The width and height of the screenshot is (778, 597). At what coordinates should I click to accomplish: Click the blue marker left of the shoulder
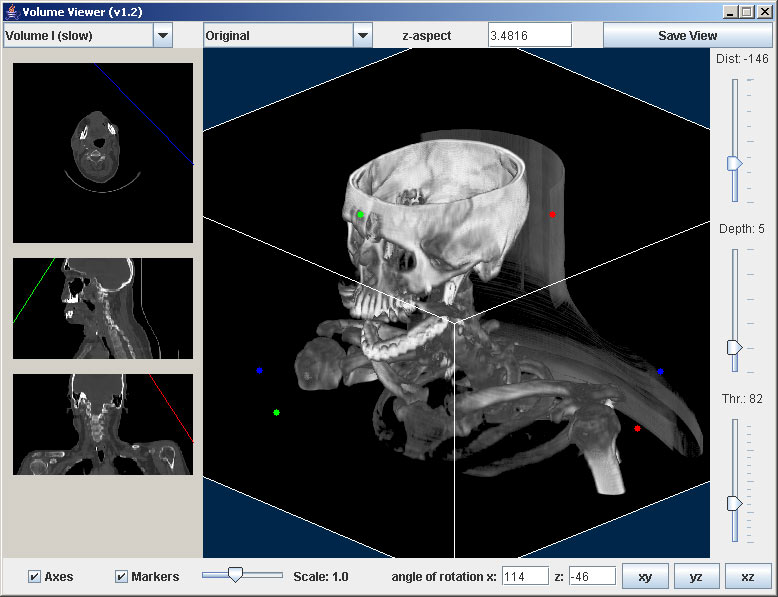pos(259,370)
